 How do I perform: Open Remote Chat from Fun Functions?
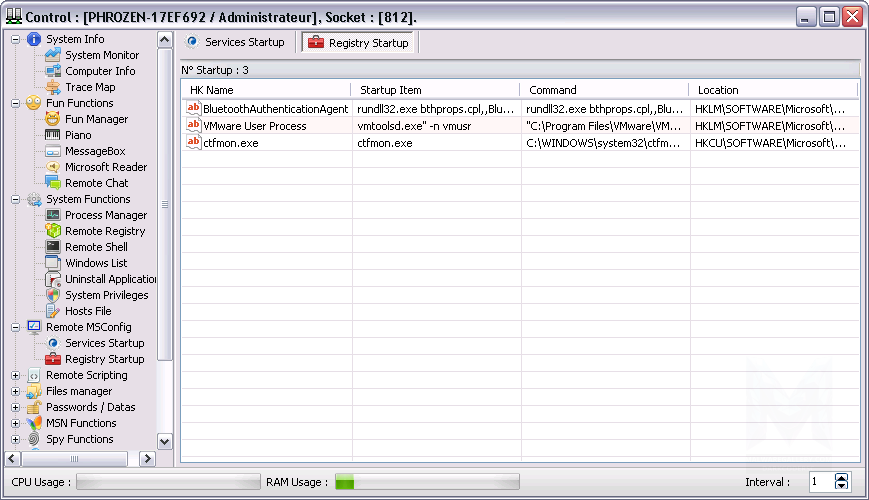coord(96,183)
